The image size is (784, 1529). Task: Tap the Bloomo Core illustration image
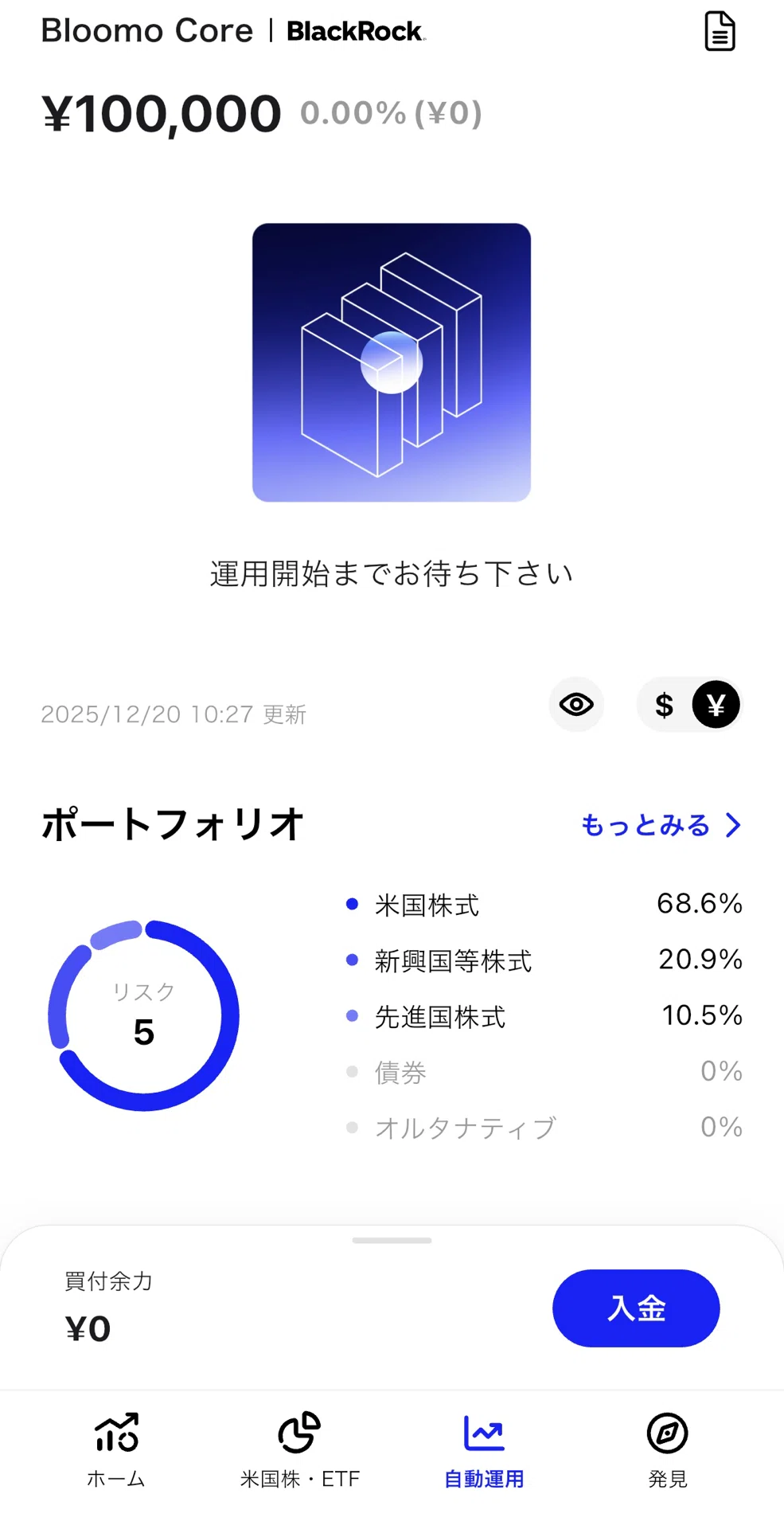click(392, 362)
